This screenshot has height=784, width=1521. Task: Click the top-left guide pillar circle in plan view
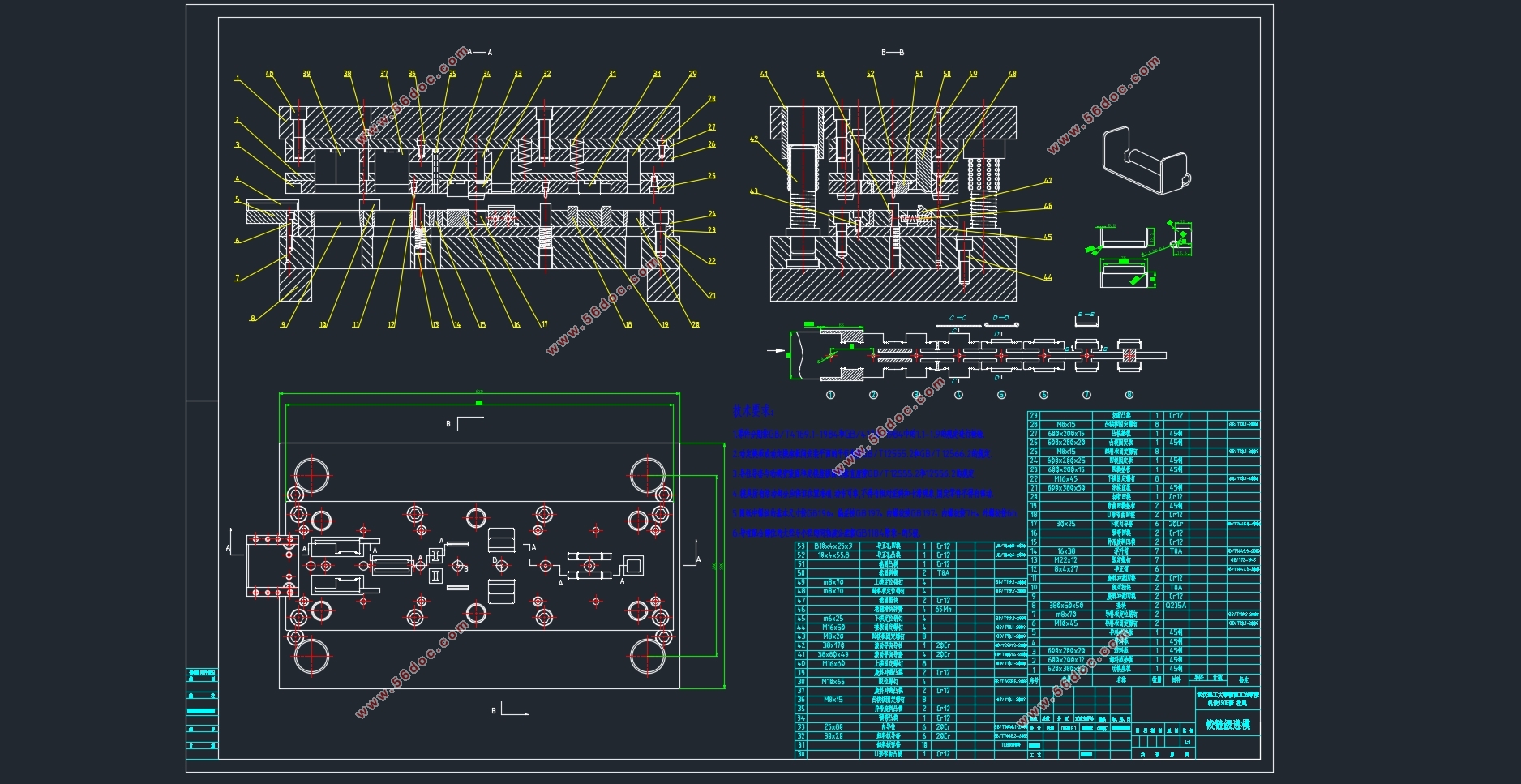[311, 474]
